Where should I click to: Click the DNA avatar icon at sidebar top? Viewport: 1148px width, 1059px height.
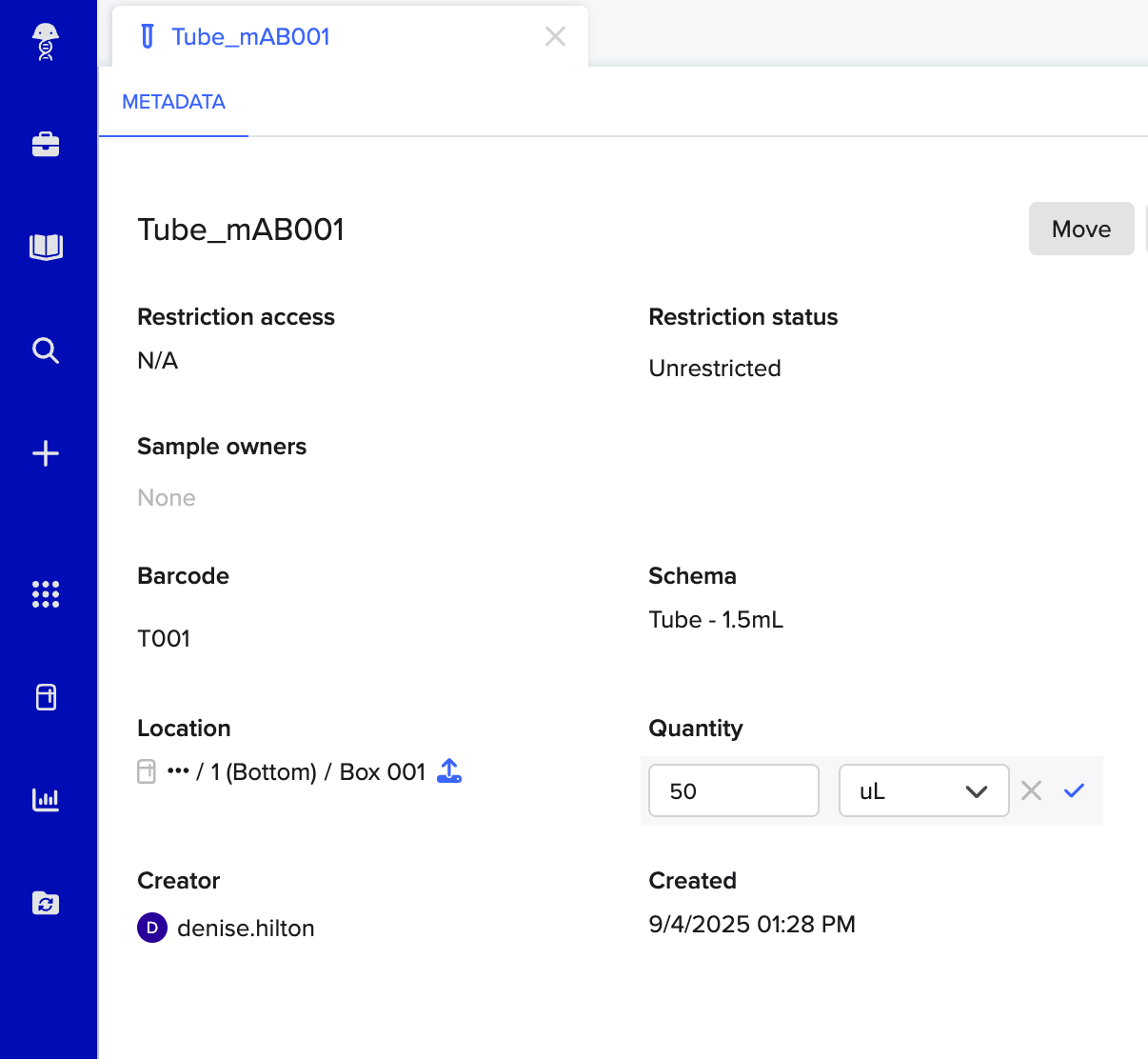tap(45, 42)
